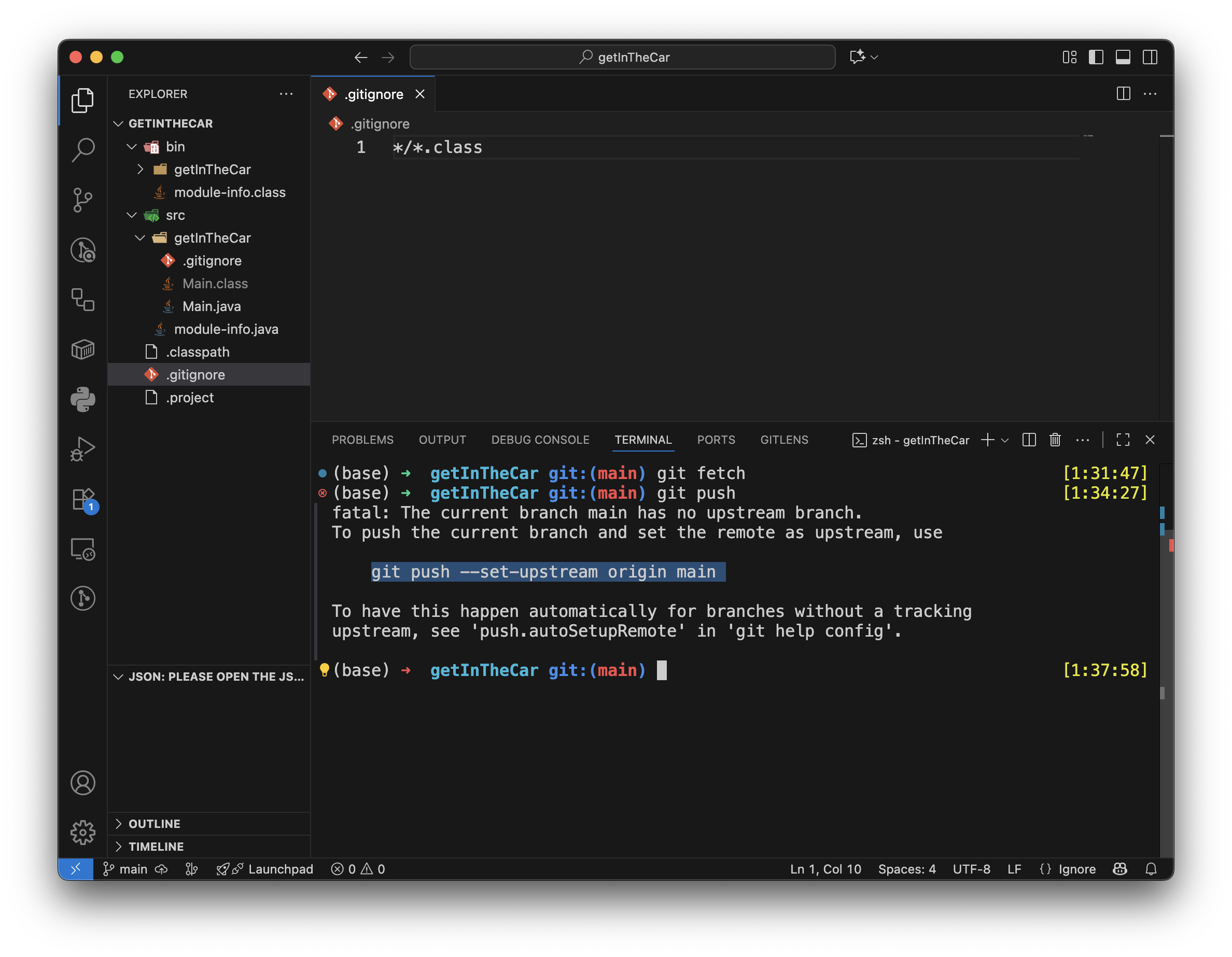Open the Source Control view
The image size is (1232, 957).
(x=83, y=200)
